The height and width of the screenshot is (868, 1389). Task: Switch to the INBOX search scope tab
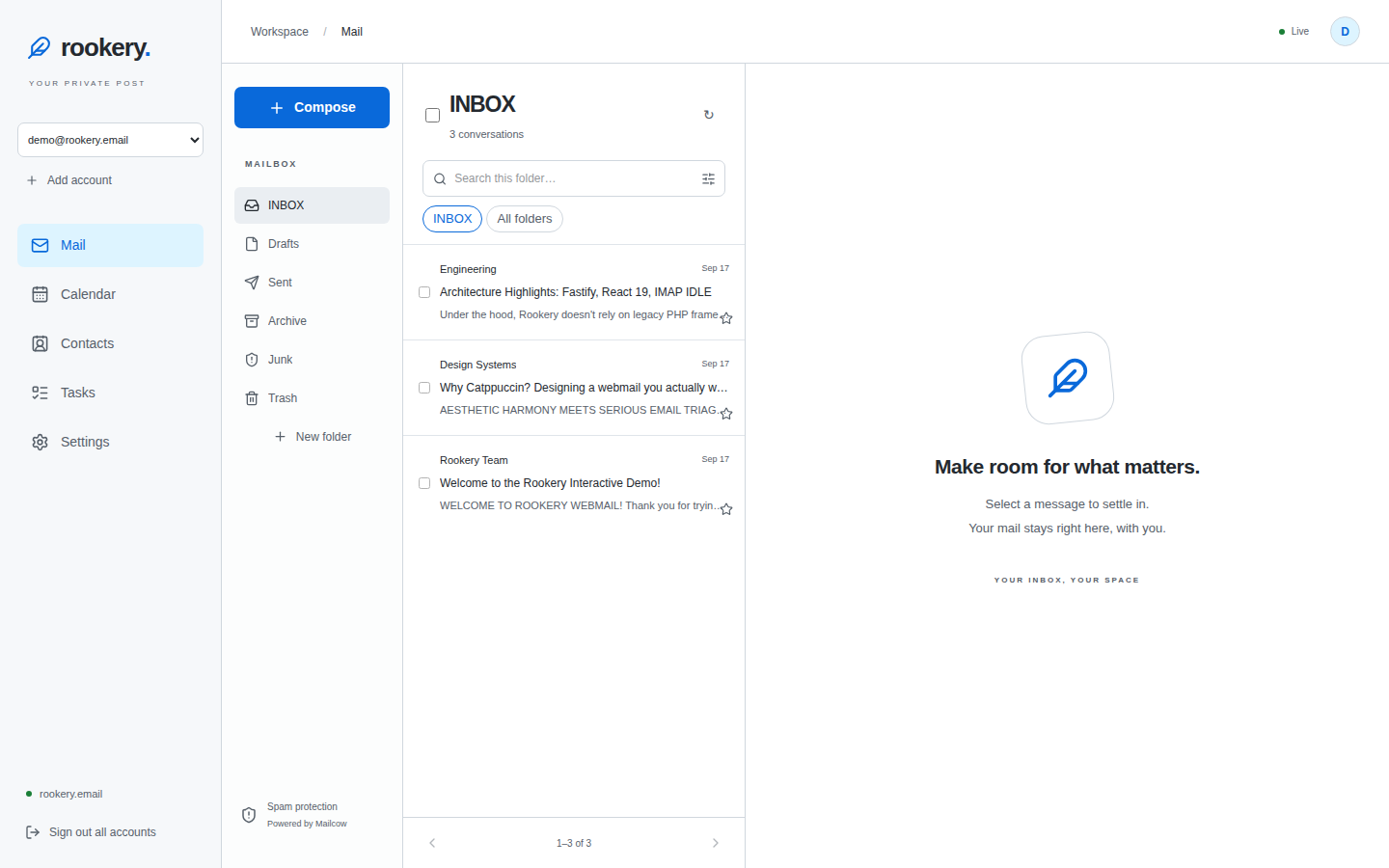(x=452, y=219)
